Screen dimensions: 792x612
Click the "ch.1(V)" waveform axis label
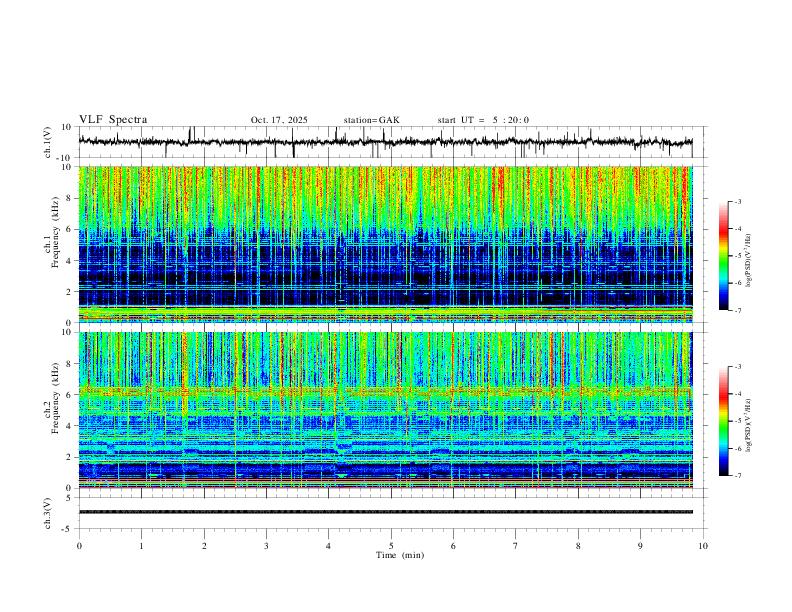[x=48, y=142]
